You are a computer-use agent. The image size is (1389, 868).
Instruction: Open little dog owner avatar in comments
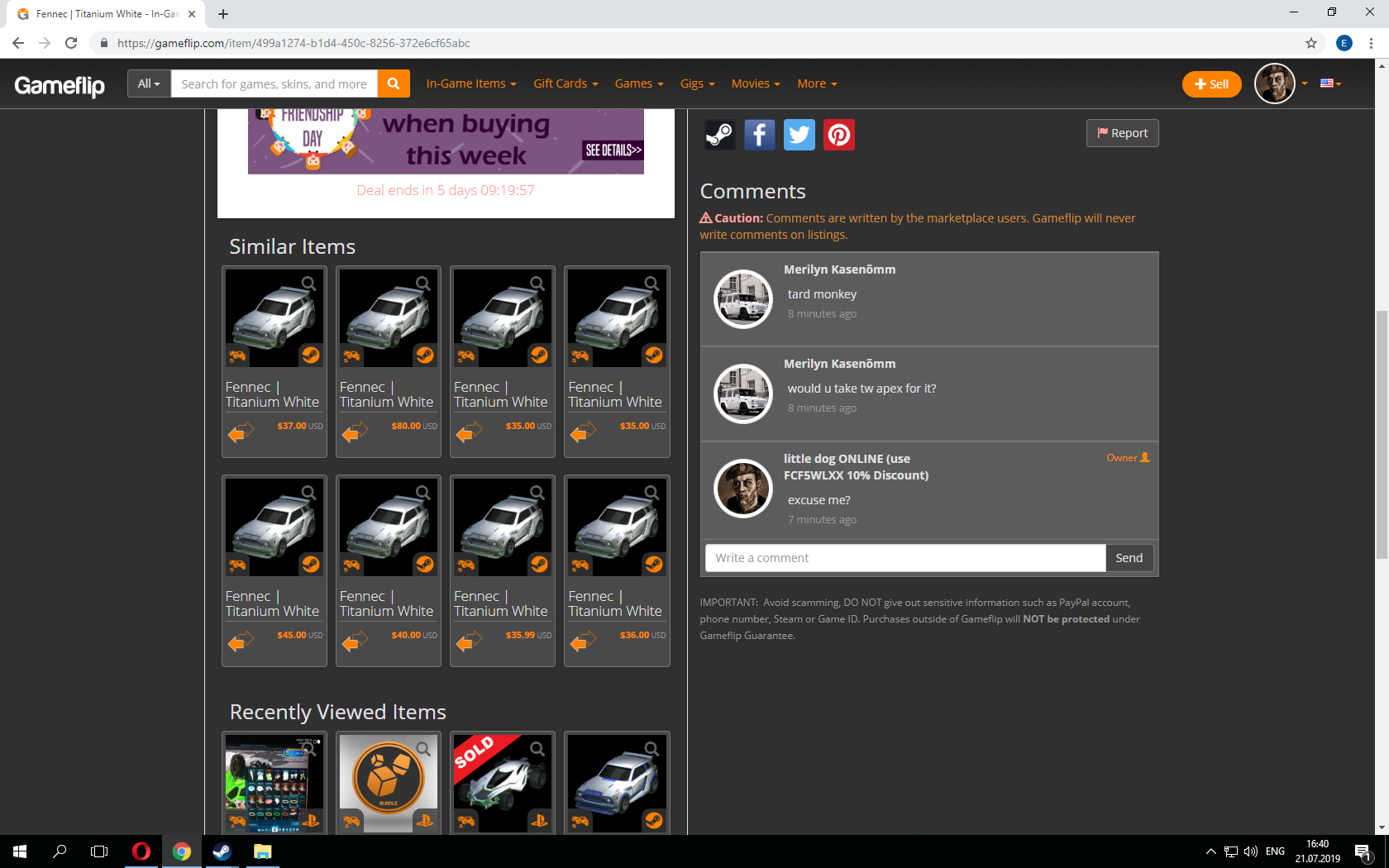742,488
